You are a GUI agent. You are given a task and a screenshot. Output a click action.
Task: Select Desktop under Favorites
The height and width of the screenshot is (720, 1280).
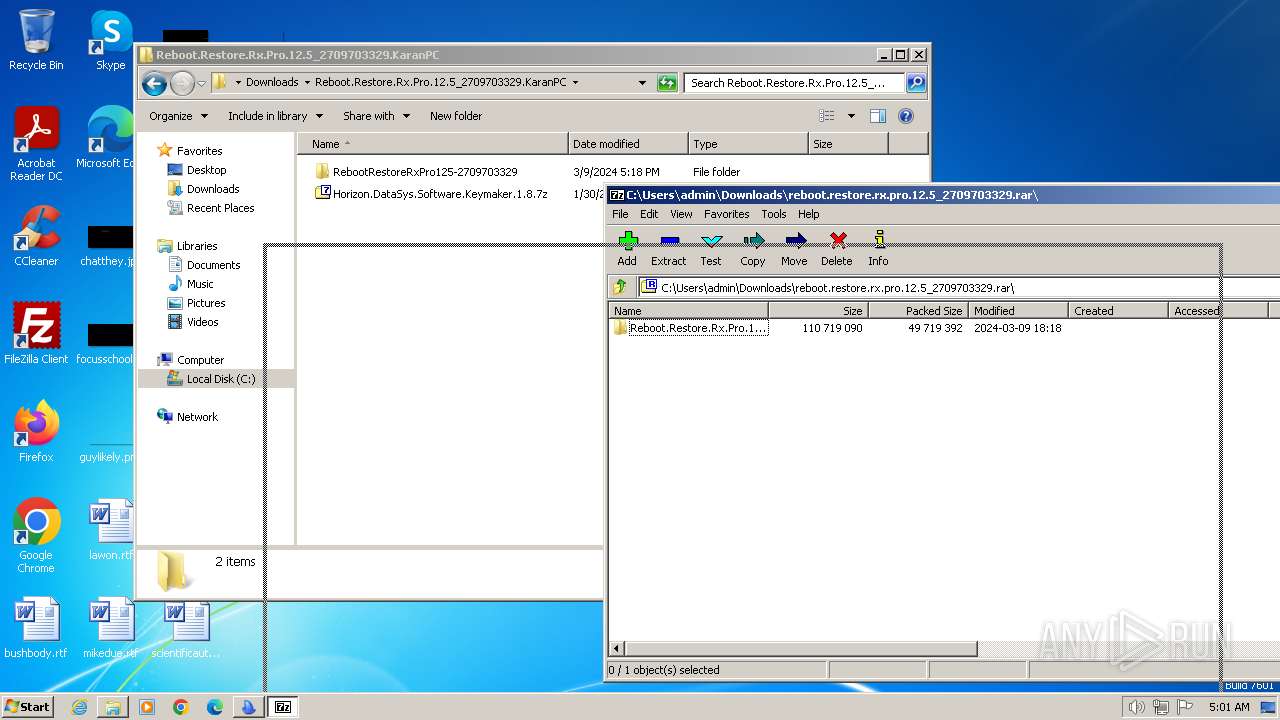[x=197, y=170]
